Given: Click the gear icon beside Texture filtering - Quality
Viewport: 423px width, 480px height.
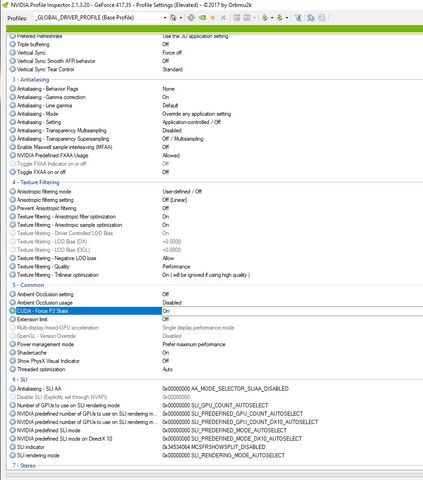Looking at the screenshot, I should 13,266.
